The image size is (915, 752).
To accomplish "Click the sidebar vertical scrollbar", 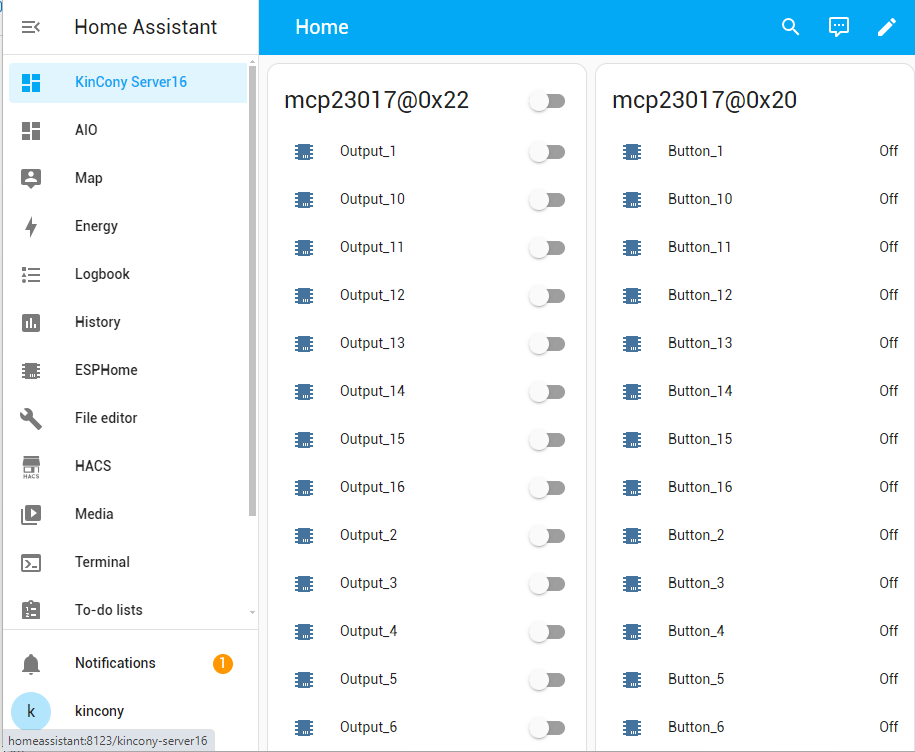I will coord(252,290).
